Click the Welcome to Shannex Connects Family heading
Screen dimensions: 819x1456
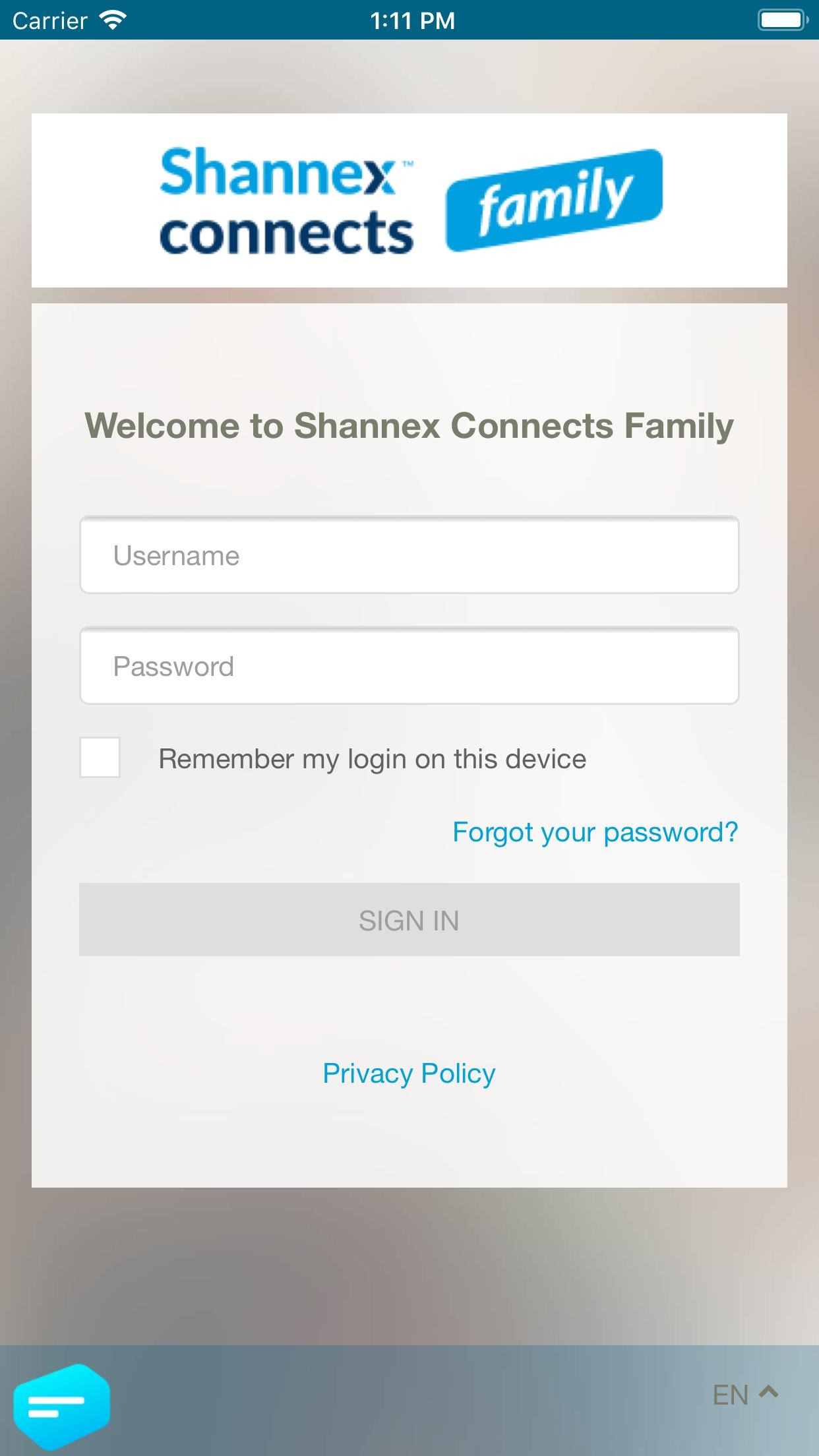(x=409, y=425)
